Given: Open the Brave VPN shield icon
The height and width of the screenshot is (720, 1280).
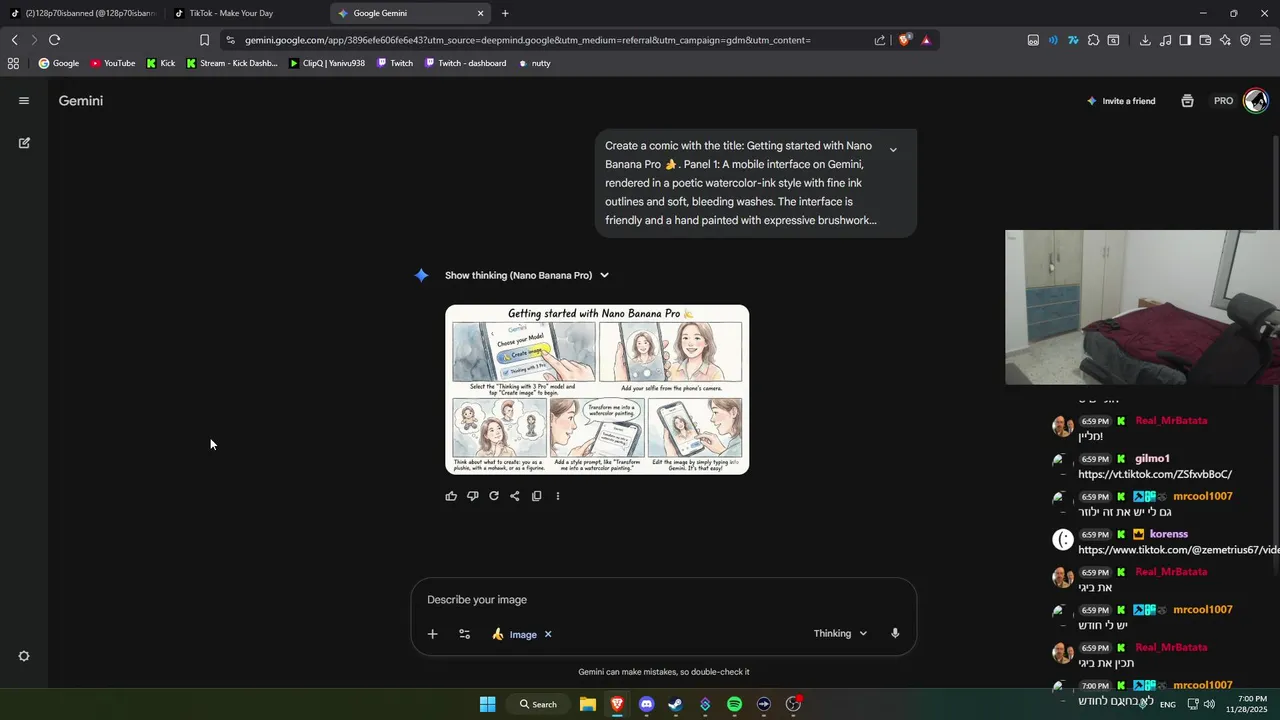Looking at the screenshot, I should click(x=1245, y=40).
